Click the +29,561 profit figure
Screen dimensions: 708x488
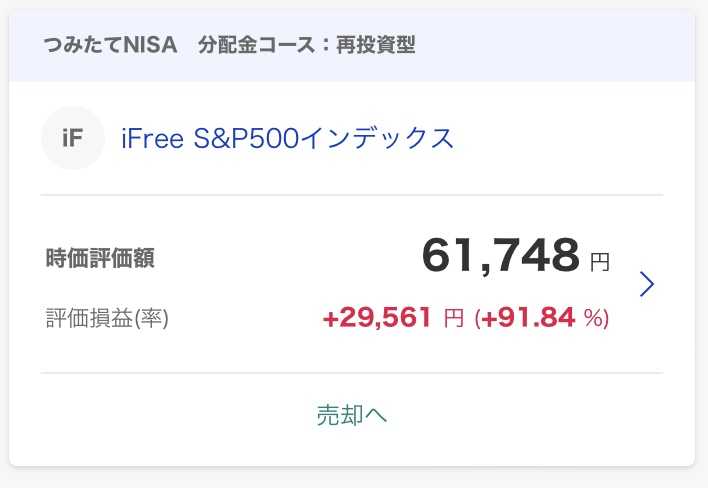tap(377, 317)
